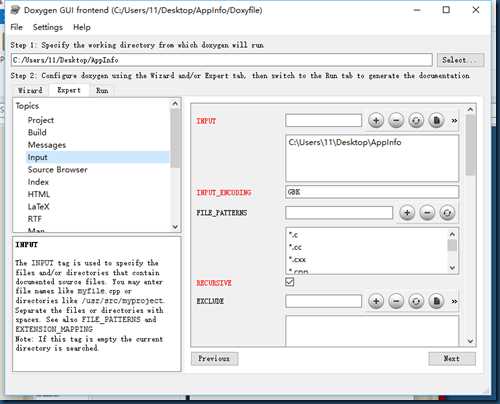The height and width of the screenshot is (404, 500).
Task: Click the INPUT_ENCODING red option label
Action: 224,193
